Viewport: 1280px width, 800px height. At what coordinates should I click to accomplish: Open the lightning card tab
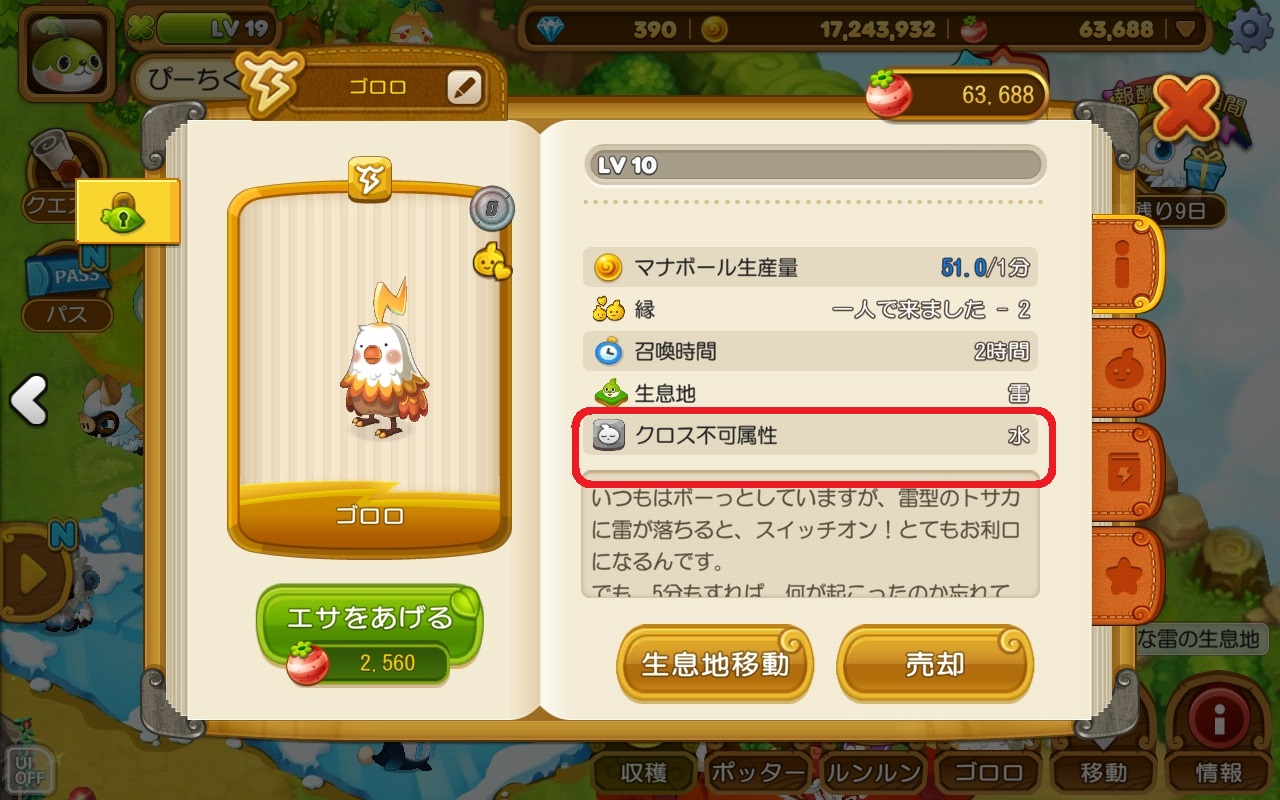[x=1128, y=471]
